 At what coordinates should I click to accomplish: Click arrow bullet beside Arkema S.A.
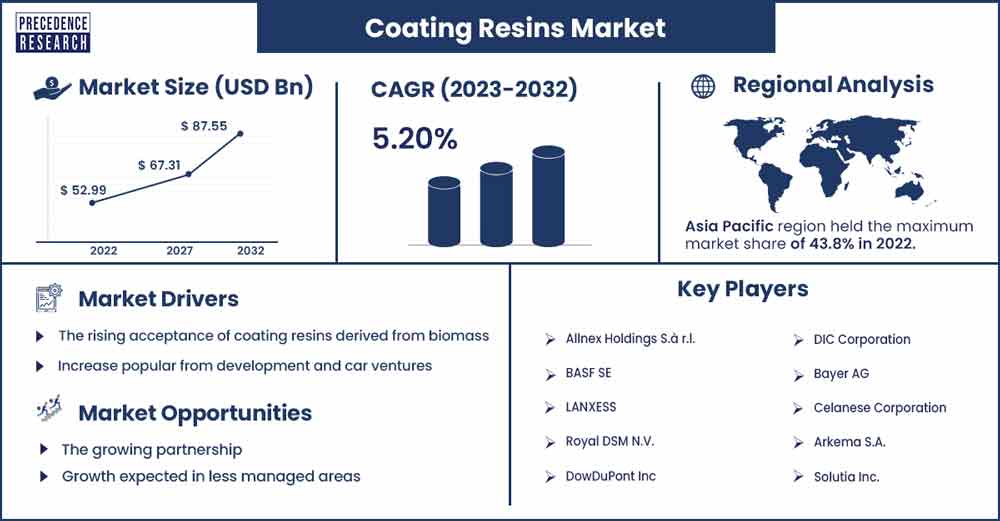coord(798,443)
